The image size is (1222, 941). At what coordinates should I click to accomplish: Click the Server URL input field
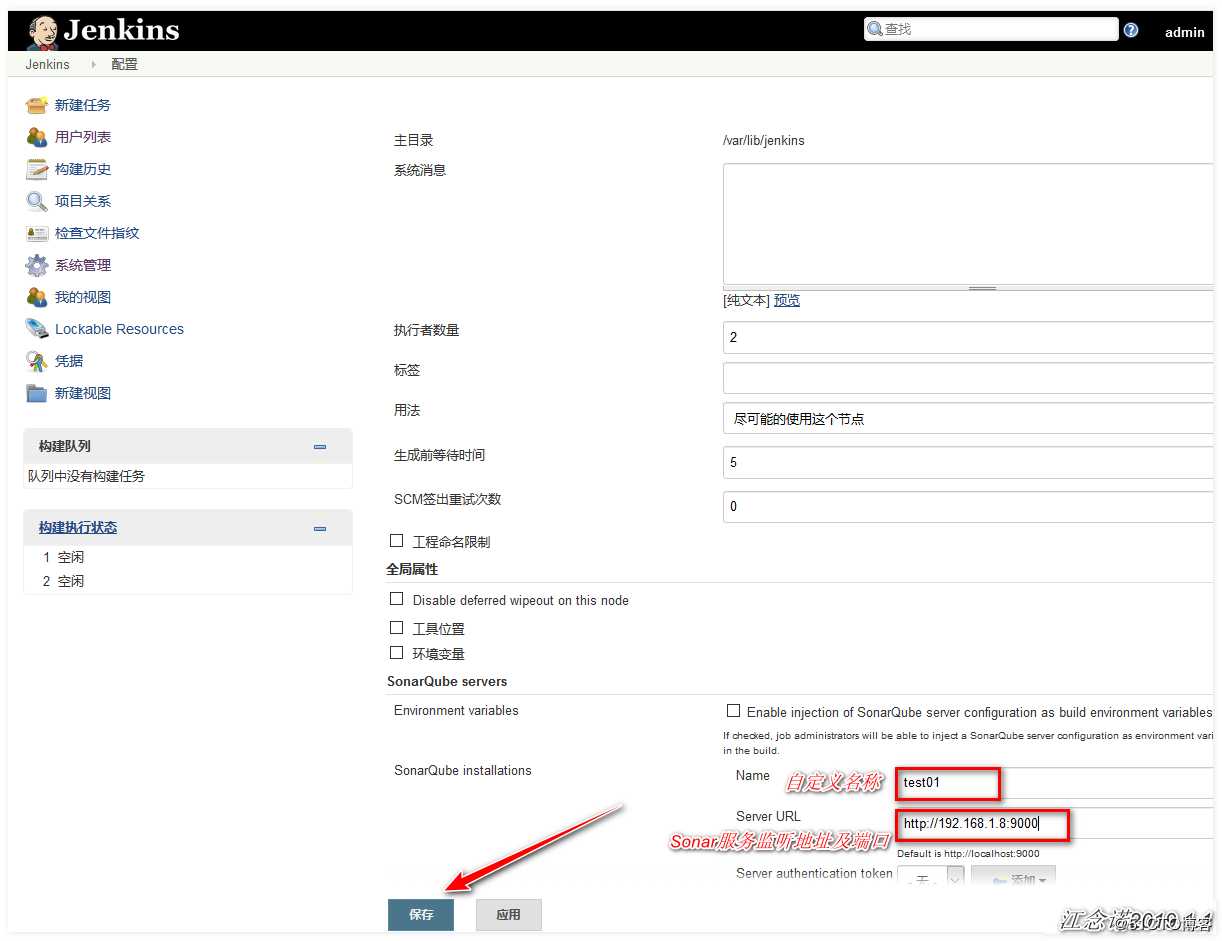[x=1055, y=823]
